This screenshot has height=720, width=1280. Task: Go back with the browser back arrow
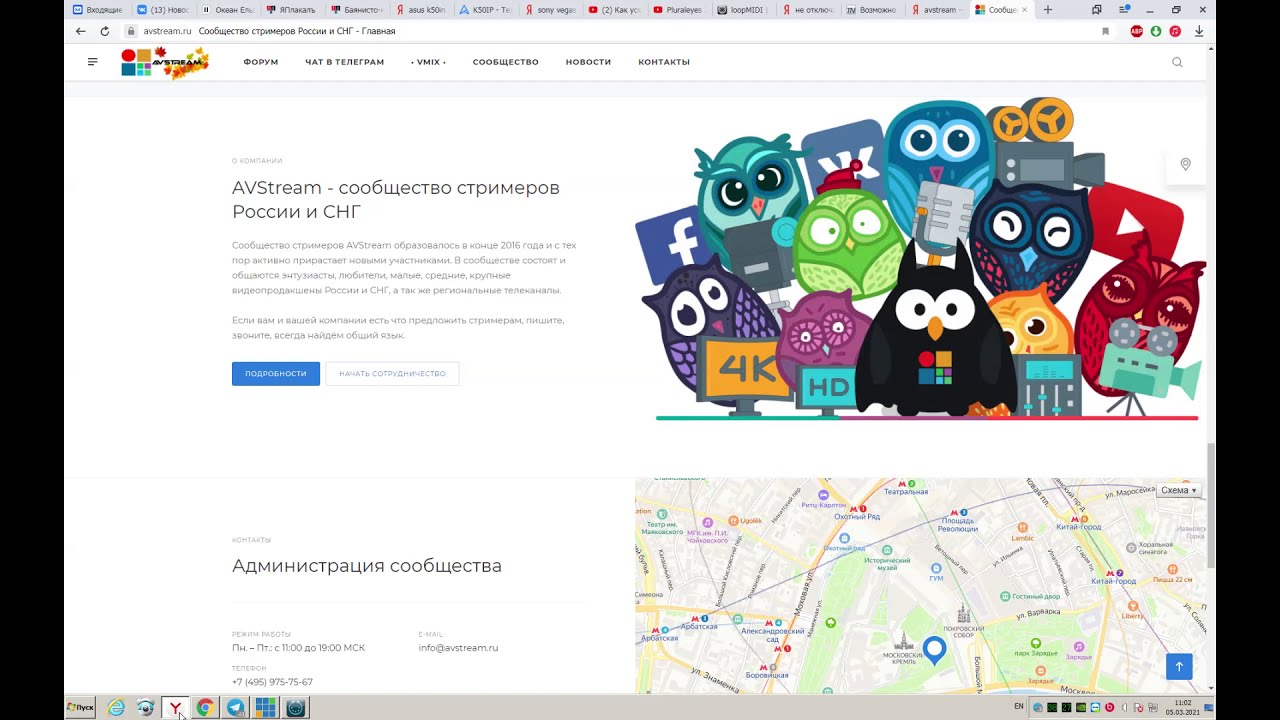[x=80, y=31]
